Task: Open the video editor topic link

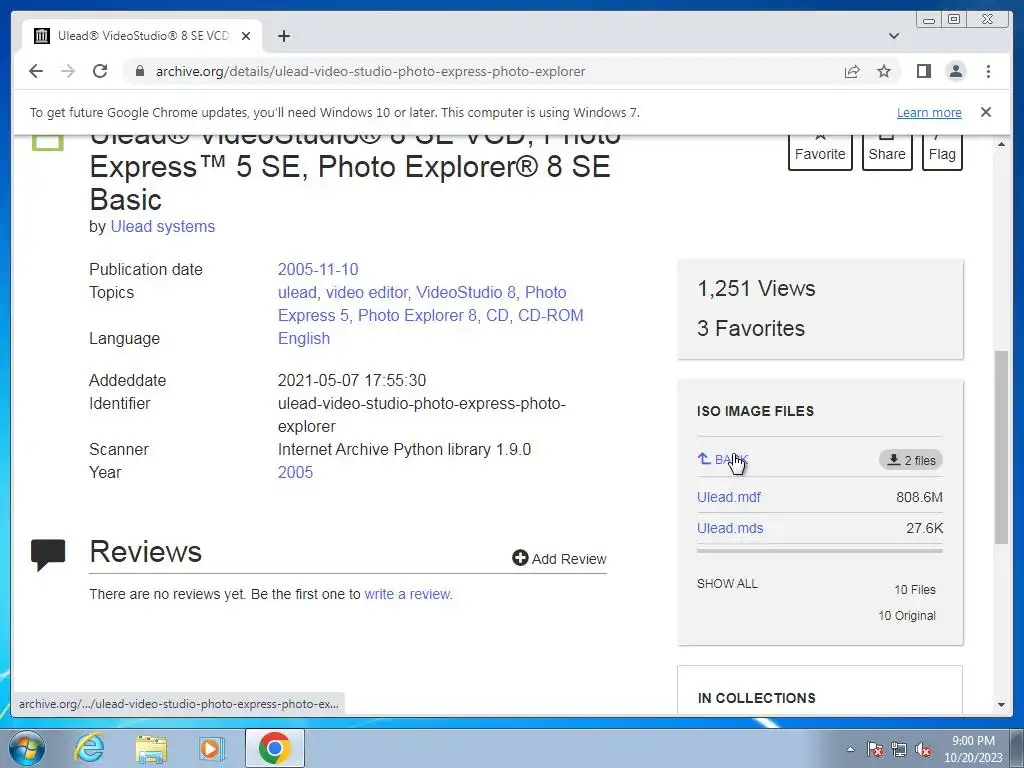Action: (x=367, y=293)
